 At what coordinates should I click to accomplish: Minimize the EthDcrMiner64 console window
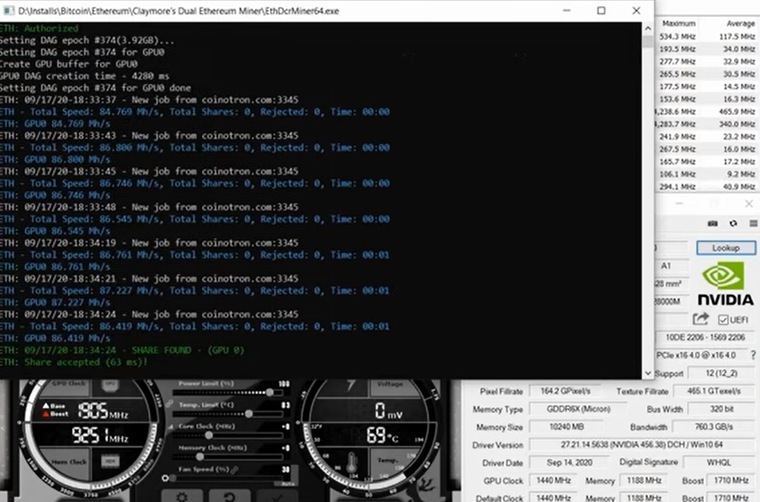[x=566, y=11]
